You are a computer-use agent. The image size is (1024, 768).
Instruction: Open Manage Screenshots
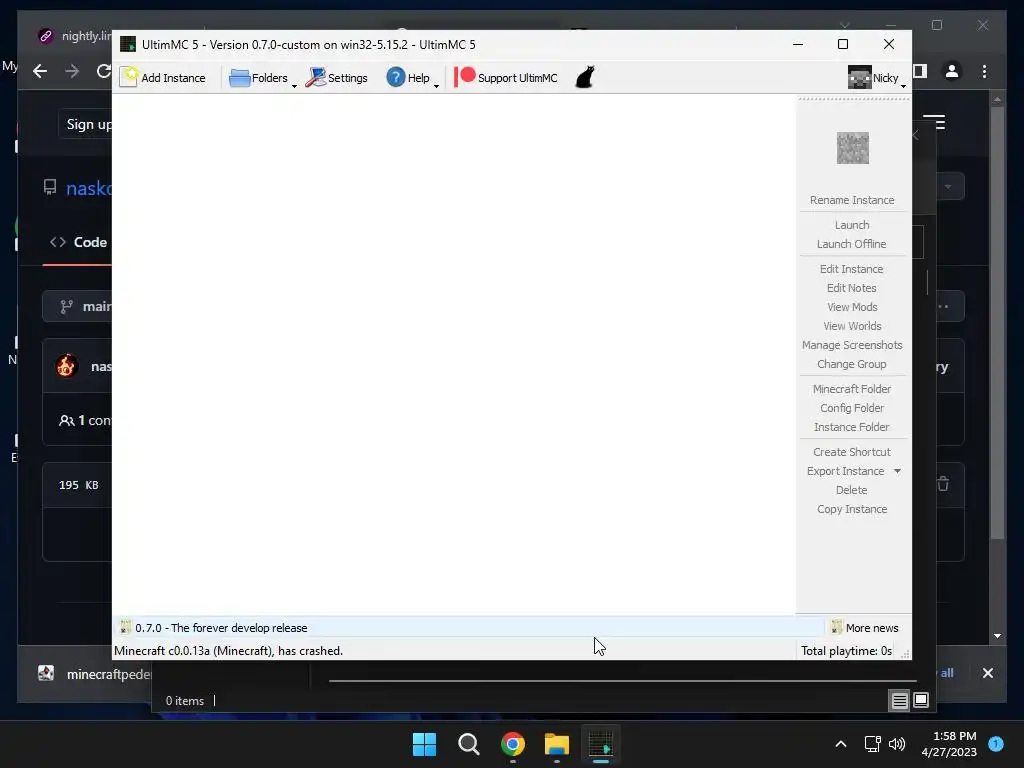[x=852, y=345]
